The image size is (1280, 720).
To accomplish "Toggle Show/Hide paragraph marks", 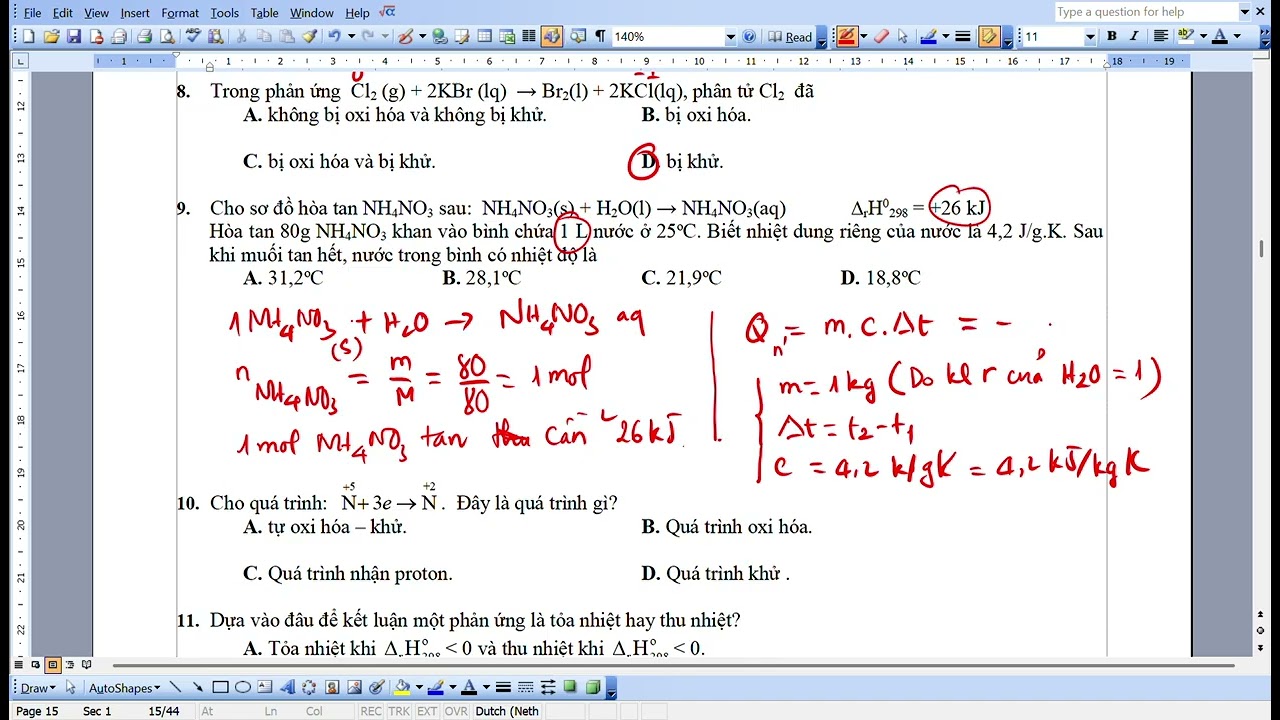I will (600, 36).
